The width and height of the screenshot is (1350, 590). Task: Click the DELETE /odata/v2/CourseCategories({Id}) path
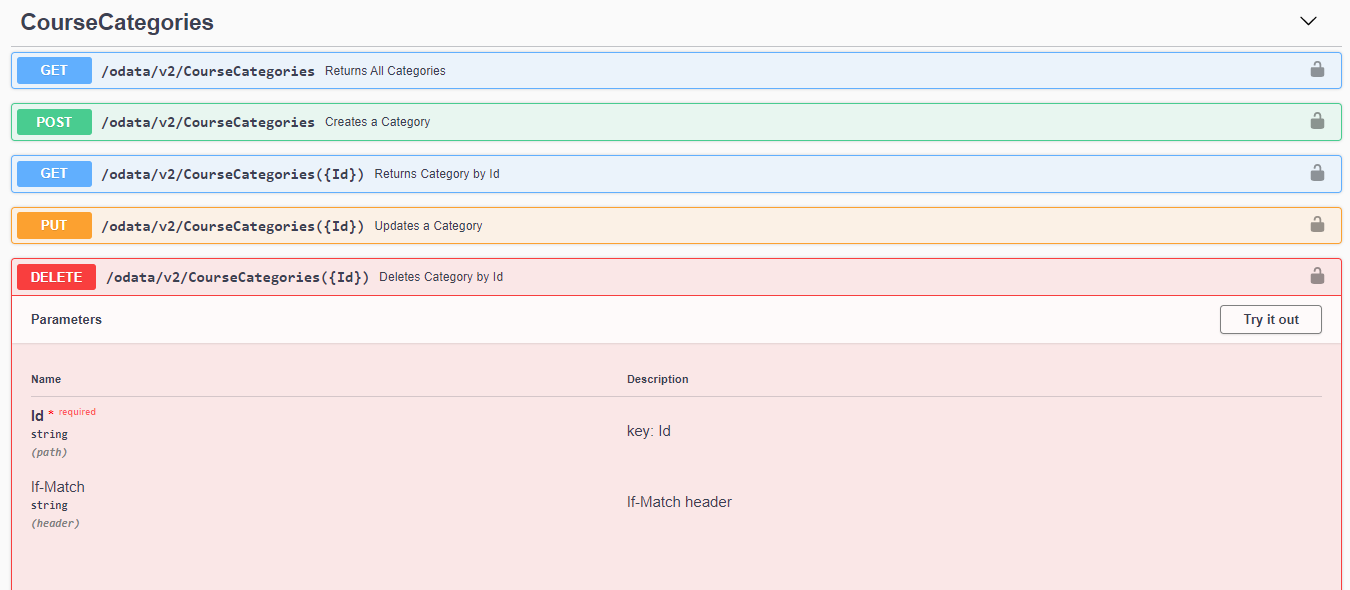(237, 277)
